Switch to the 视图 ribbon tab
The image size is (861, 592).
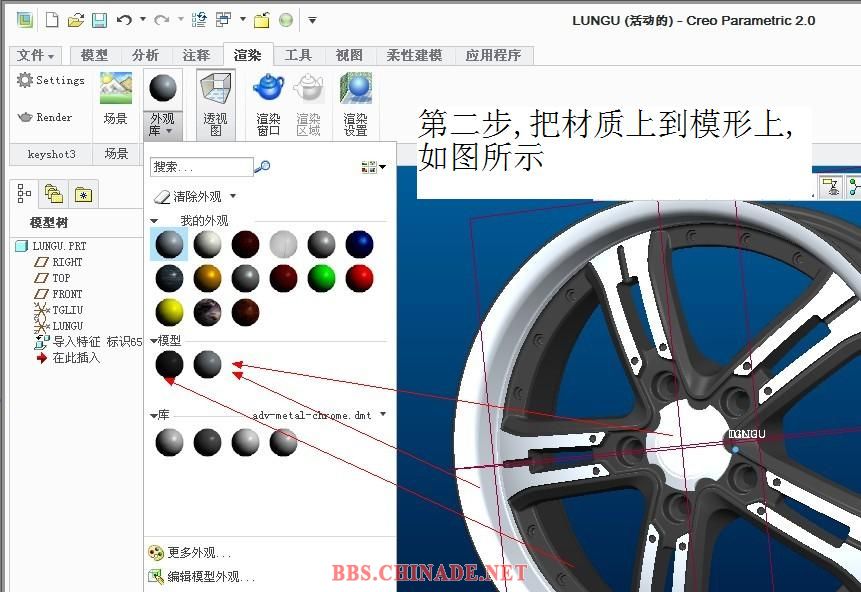pos(349,55)
